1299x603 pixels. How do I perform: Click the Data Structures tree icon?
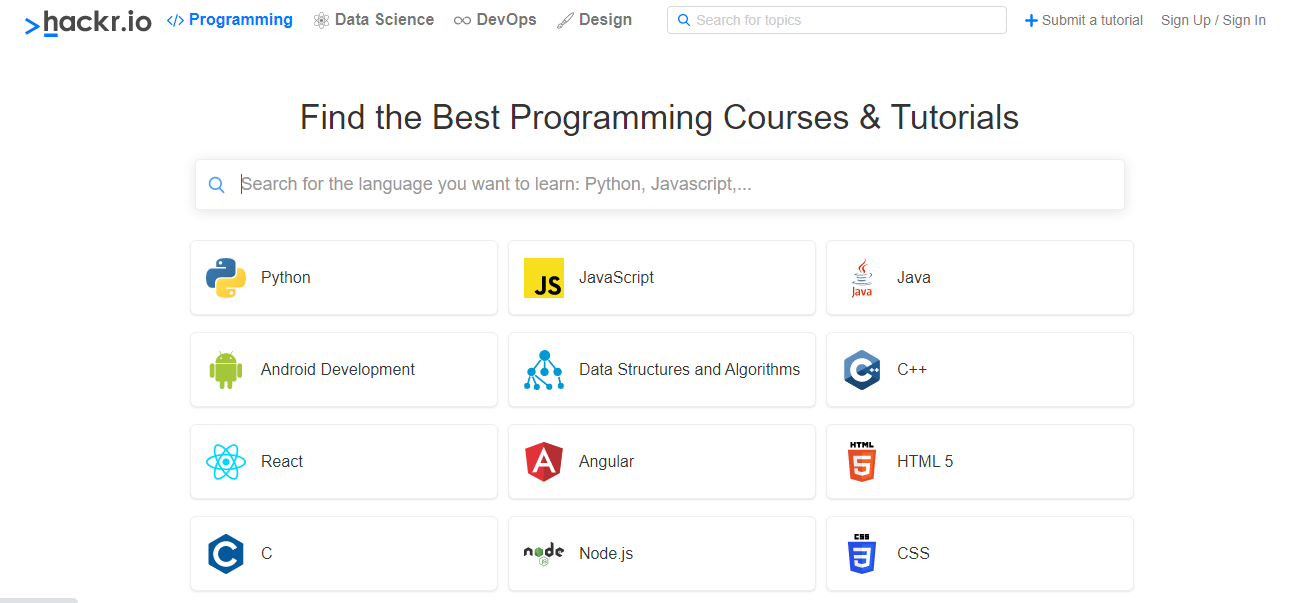click(x=544, y=370)
